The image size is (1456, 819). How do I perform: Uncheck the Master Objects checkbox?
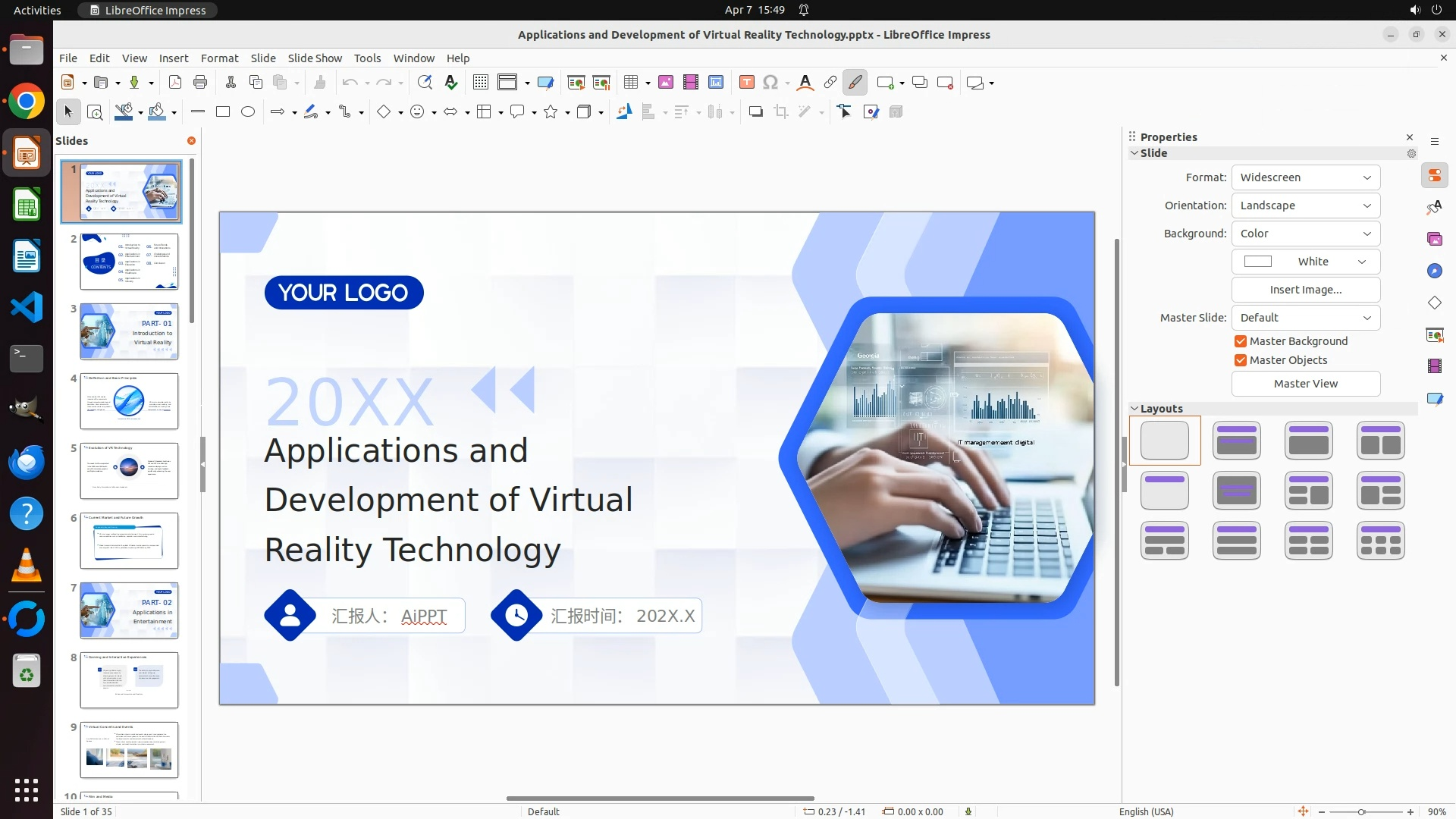pos(1241,360)
